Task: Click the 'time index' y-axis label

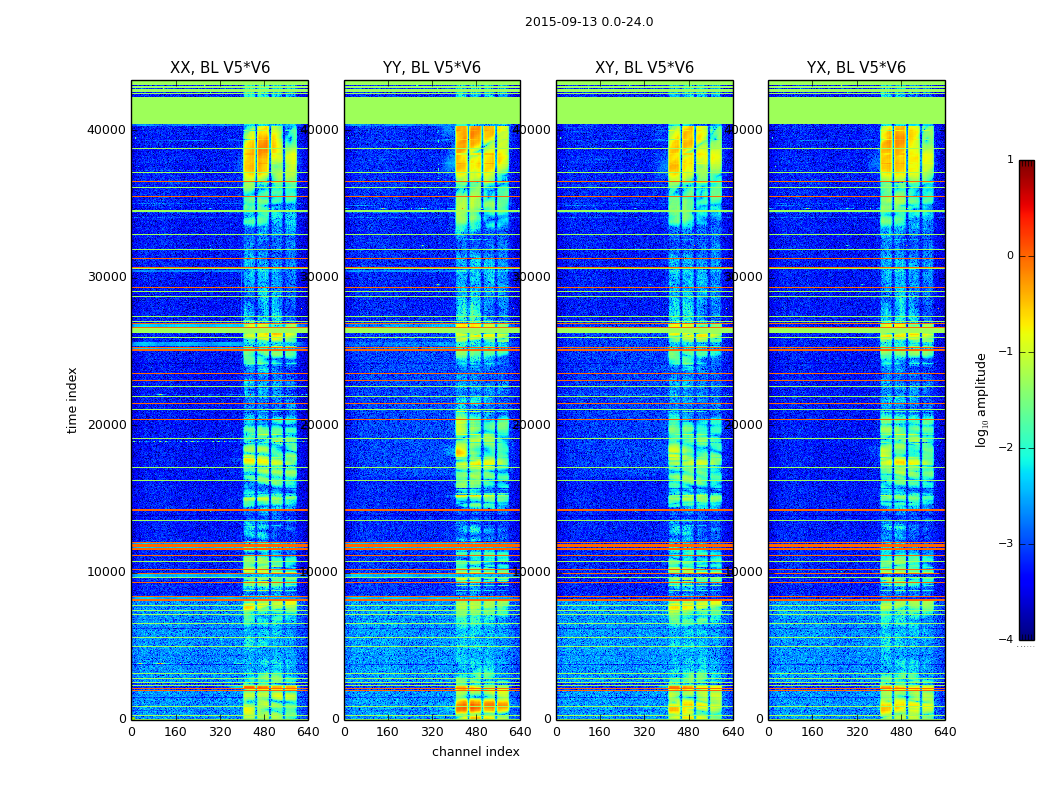Action: point(72,399)
